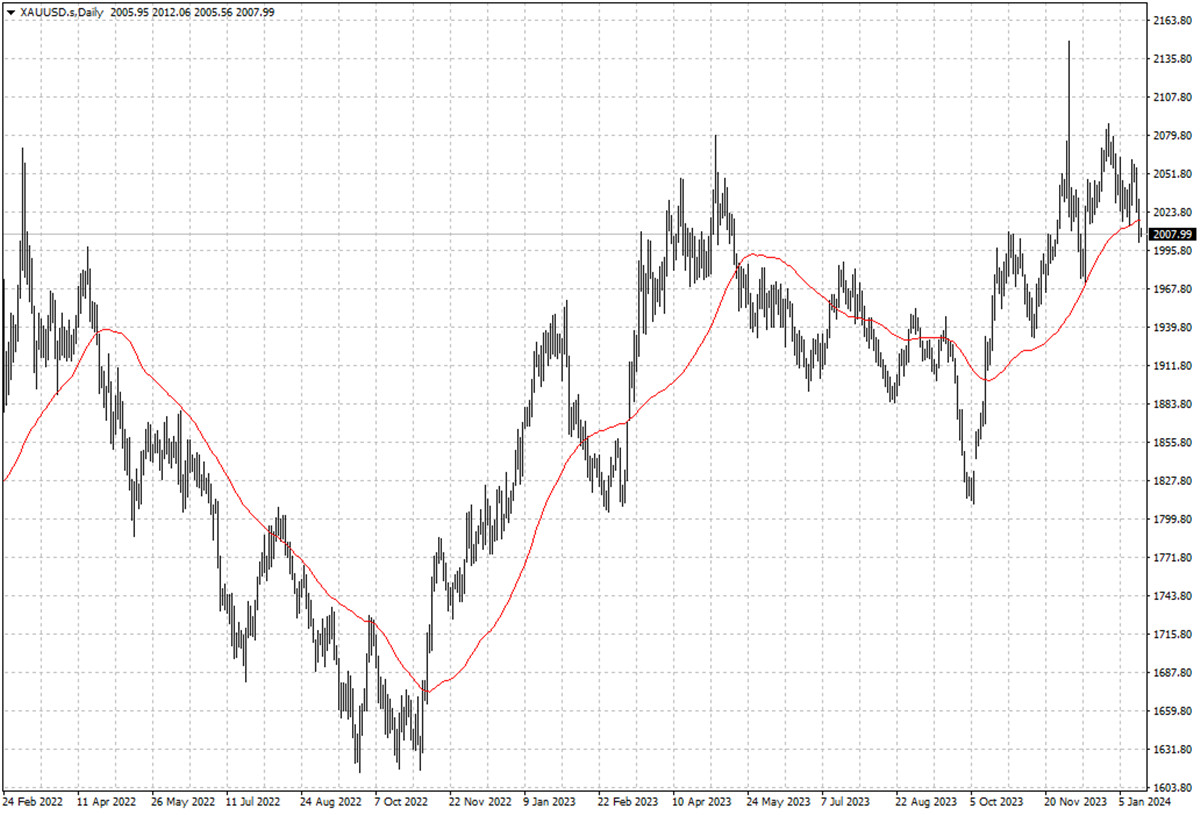
Task: Click the 11 Jul 2022 date label
Action: coord(255,802)
